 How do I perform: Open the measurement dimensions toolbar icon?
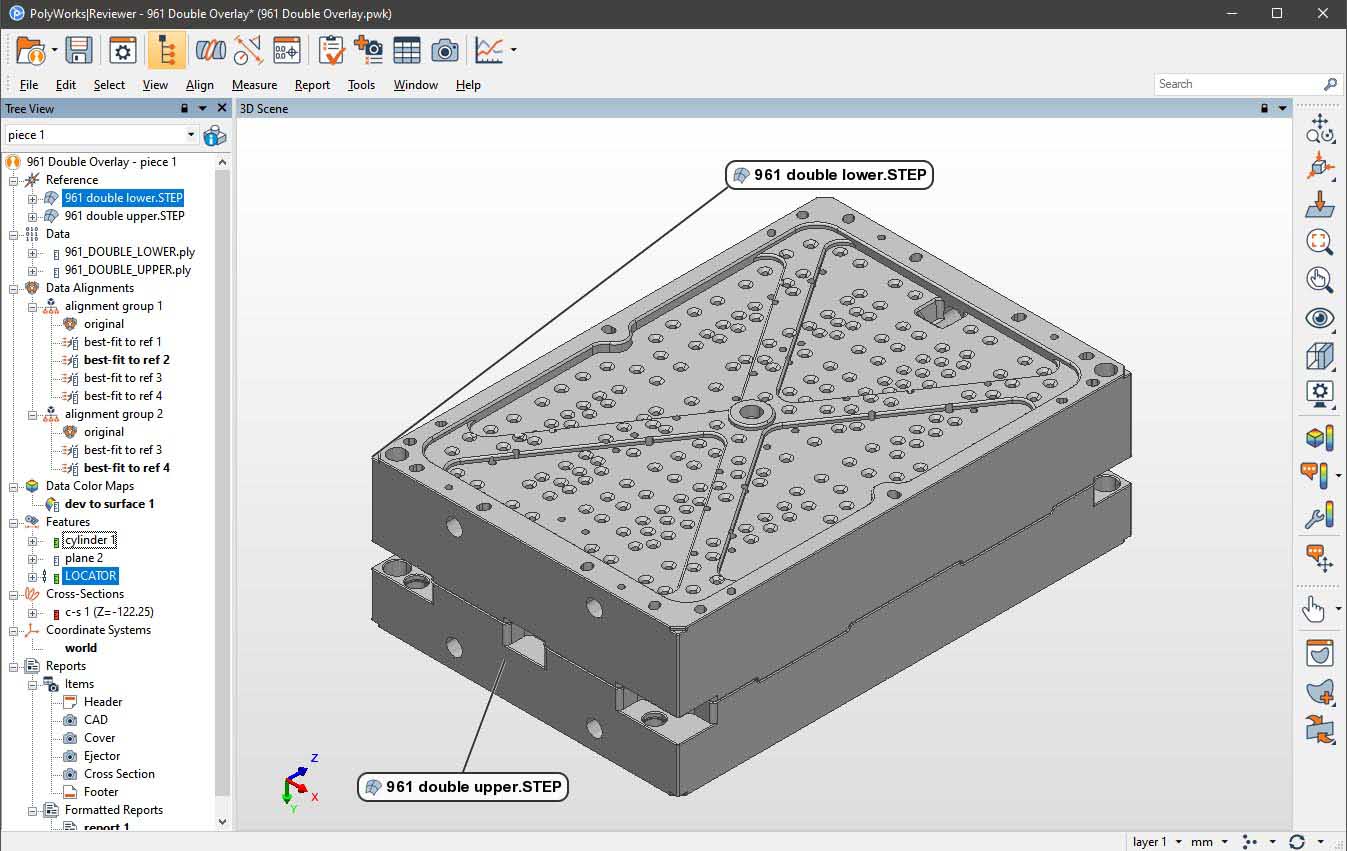[x=248, y=50]
